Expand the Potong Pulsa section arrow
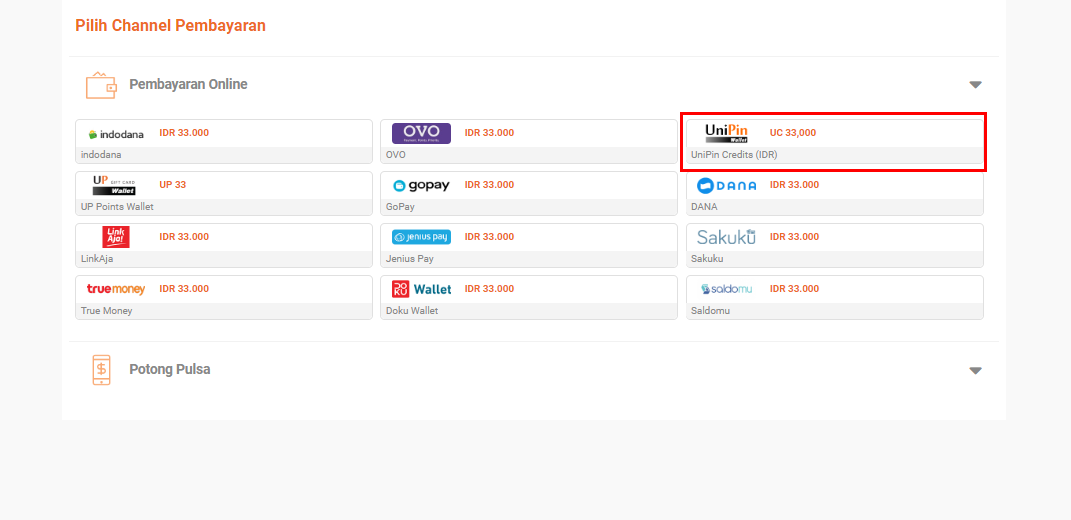The width and height of the screenshot is (1071, 520). [x=975, y=370]
